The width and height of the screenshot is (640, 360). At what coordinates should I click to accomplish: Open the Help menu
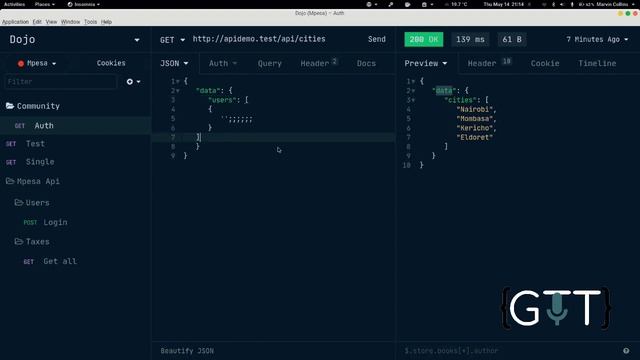107,22
